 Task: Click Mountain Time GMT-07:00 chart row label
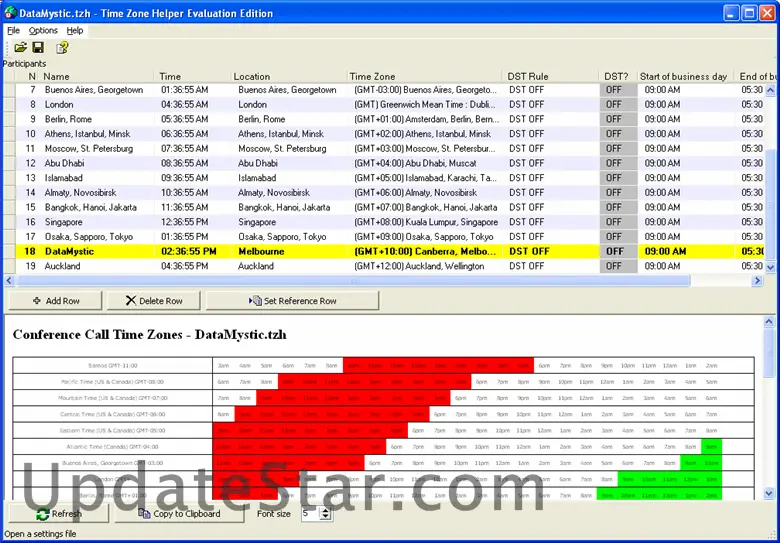(112, 398)
